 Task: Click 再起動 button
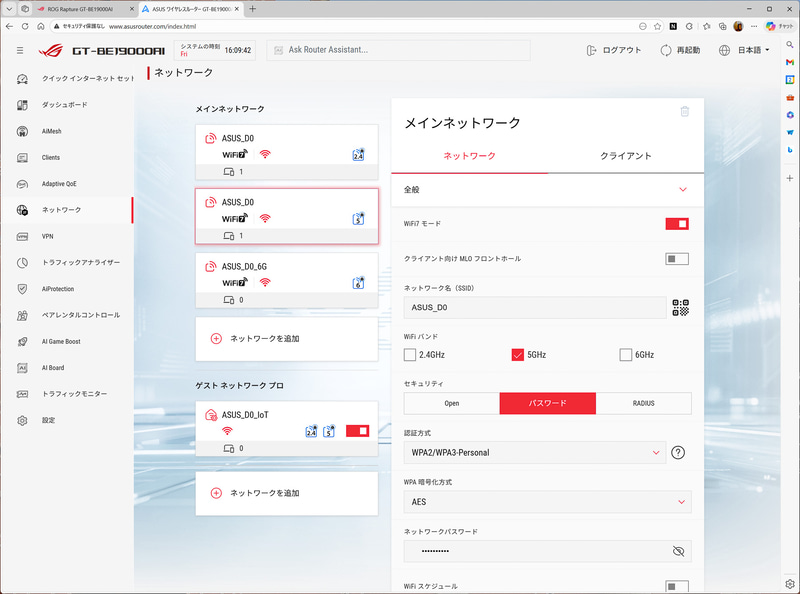(x=680, y=51)
